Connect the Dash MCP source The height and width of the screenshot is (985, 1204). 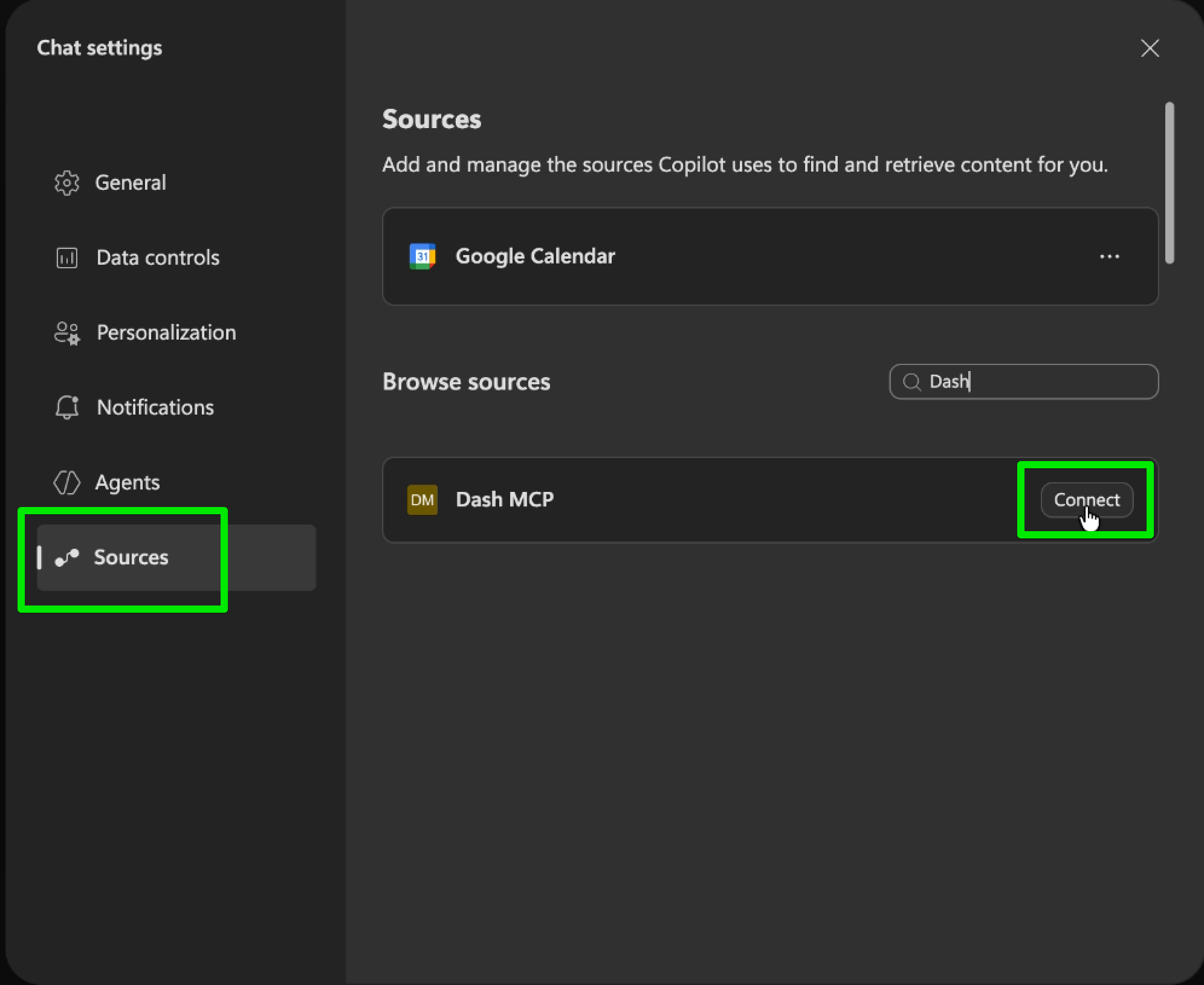coord(1087,500)
